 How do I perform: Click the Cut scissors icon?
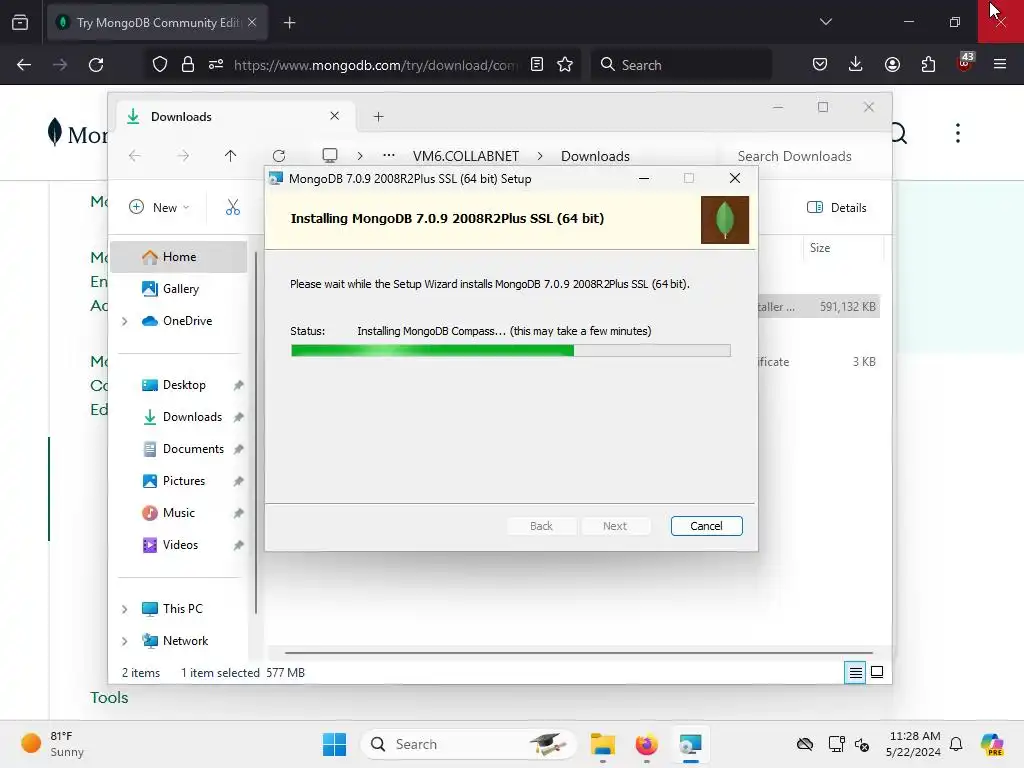(233, 207)
